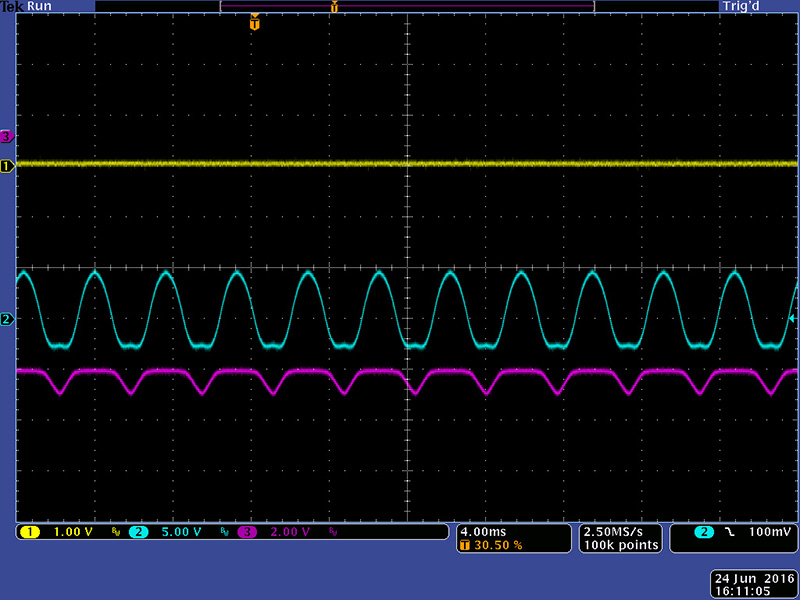Click the channel 1 yellow ground marker

(7, 165)
